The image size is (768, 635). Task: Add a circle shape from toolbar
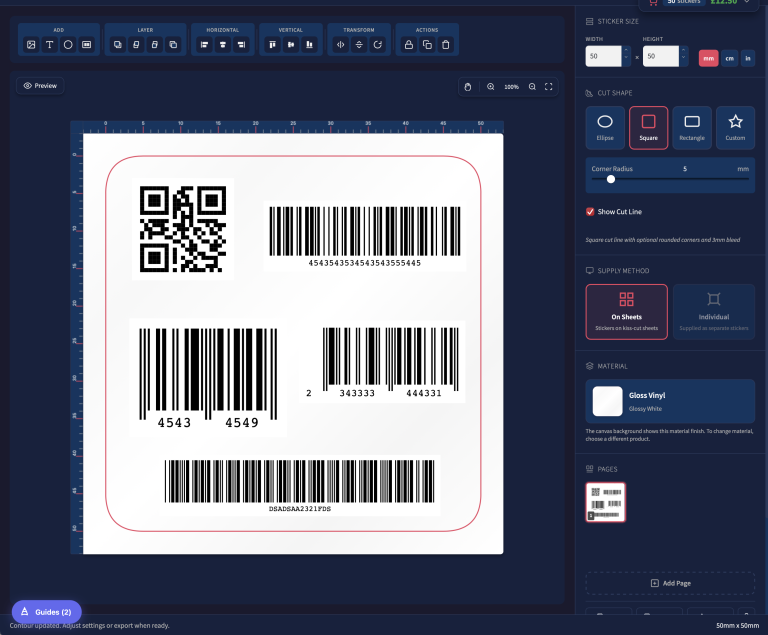[68, 45]
